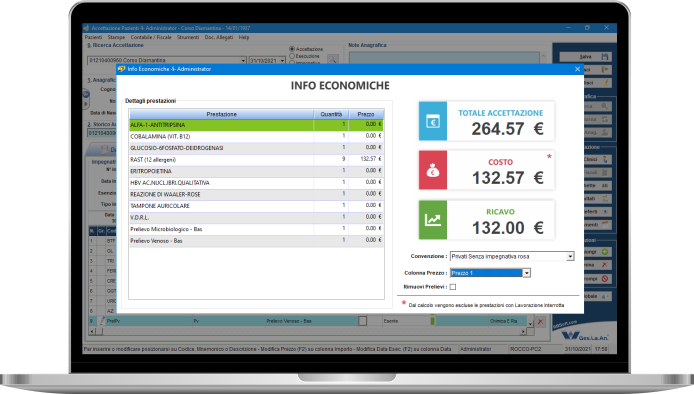Click the horizontal scrollbar right arrow
Image resolution: width=694 pixels, height=394 pixels.
tap(523, 331)
